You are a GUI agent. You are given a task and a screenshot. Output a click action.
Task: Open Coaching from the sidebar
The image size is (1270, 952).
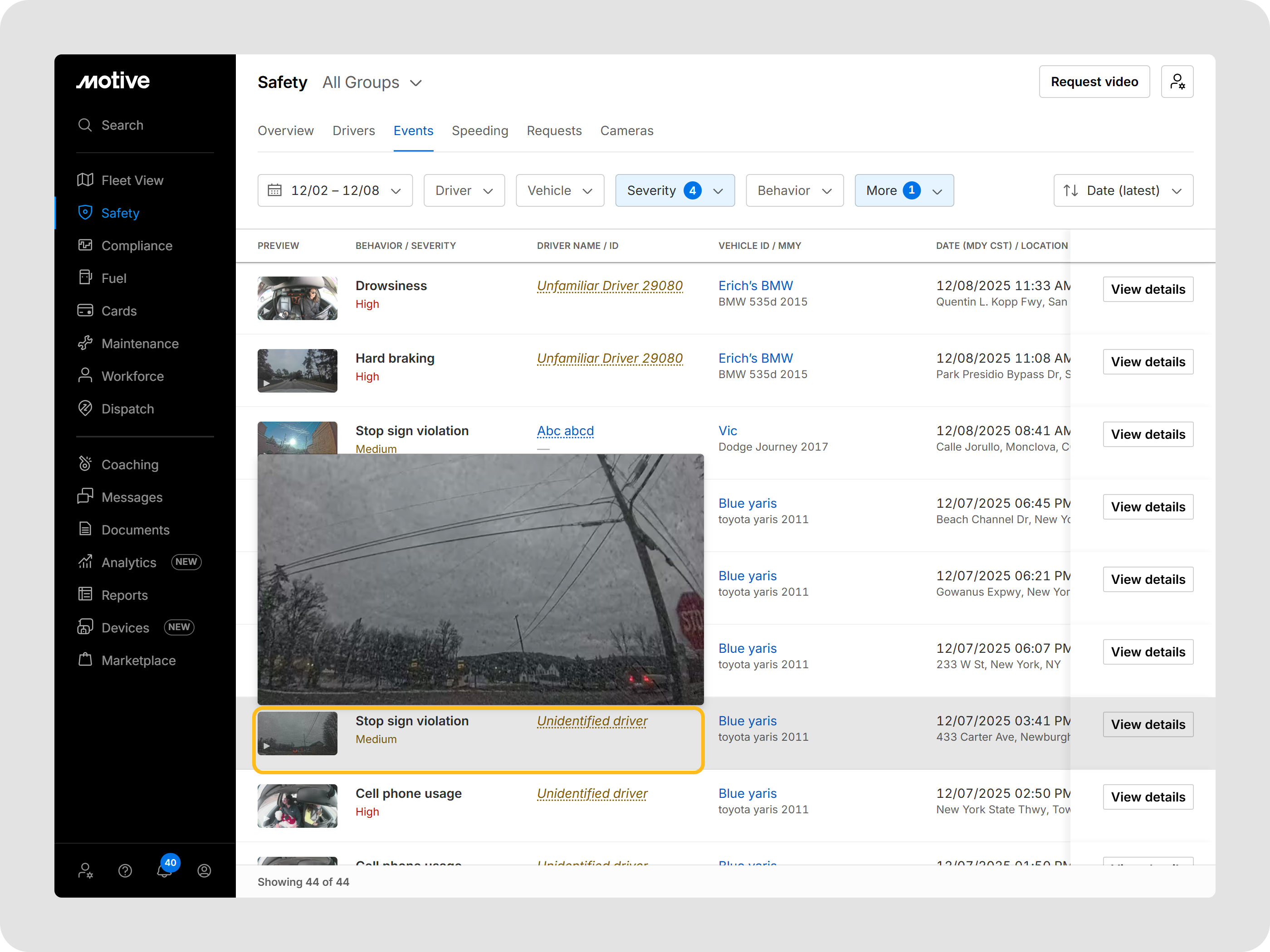tap(129, 464)
